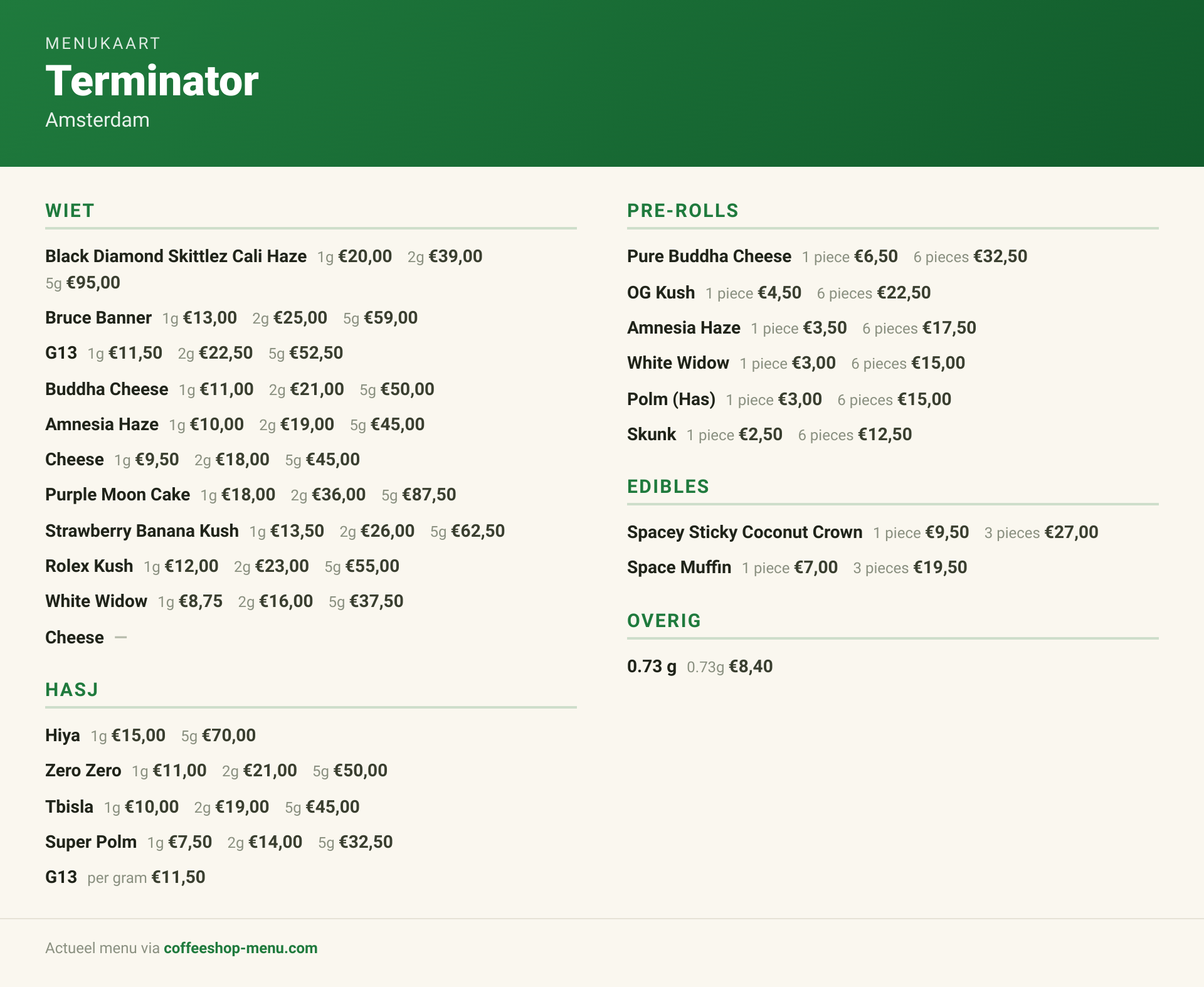Click Hiya 5g price €70,00
Screen dimensions: 1204x987
coord(229,736)
